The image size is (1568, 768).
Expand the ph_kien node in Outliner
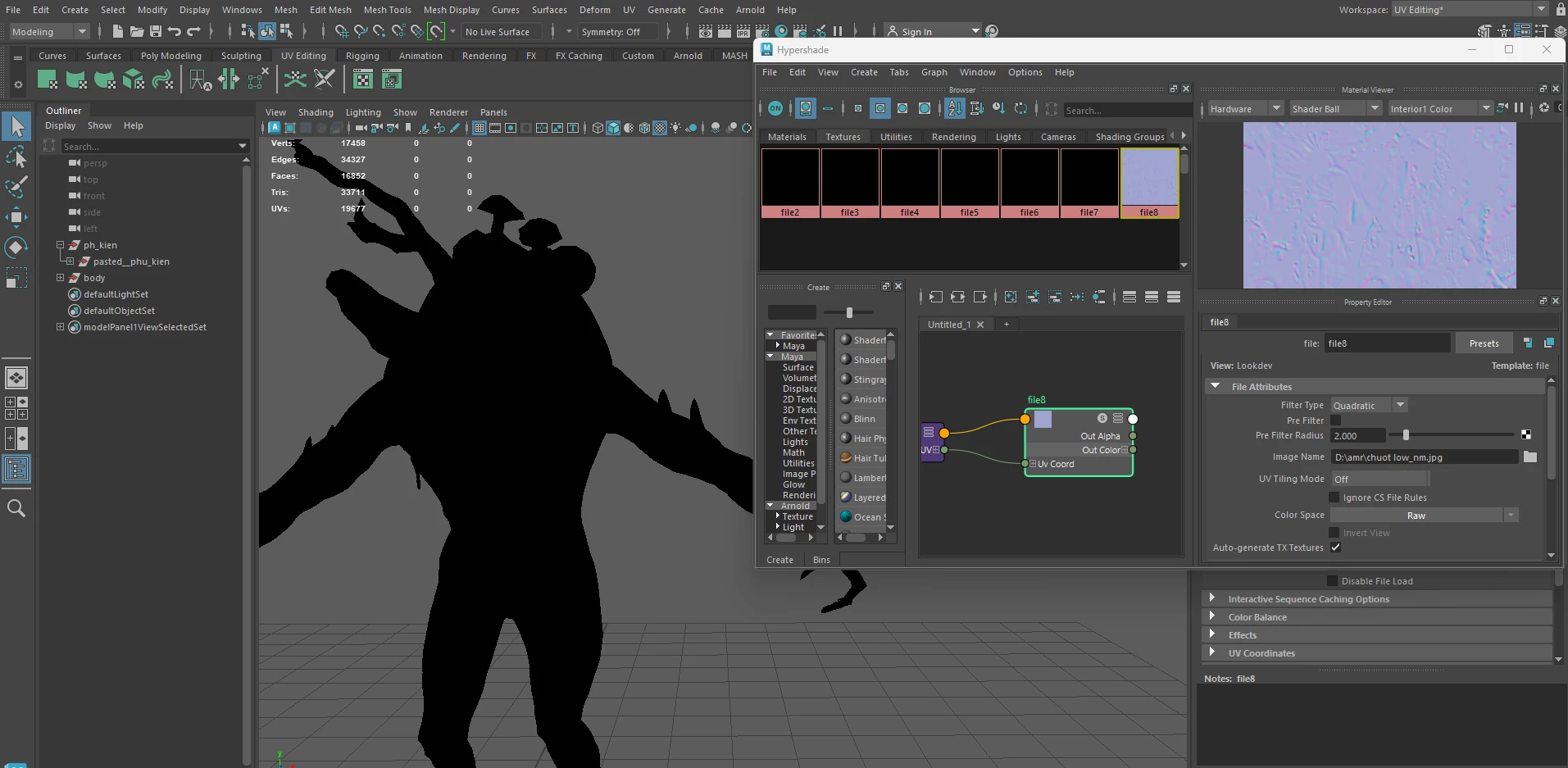click(60, 245)
